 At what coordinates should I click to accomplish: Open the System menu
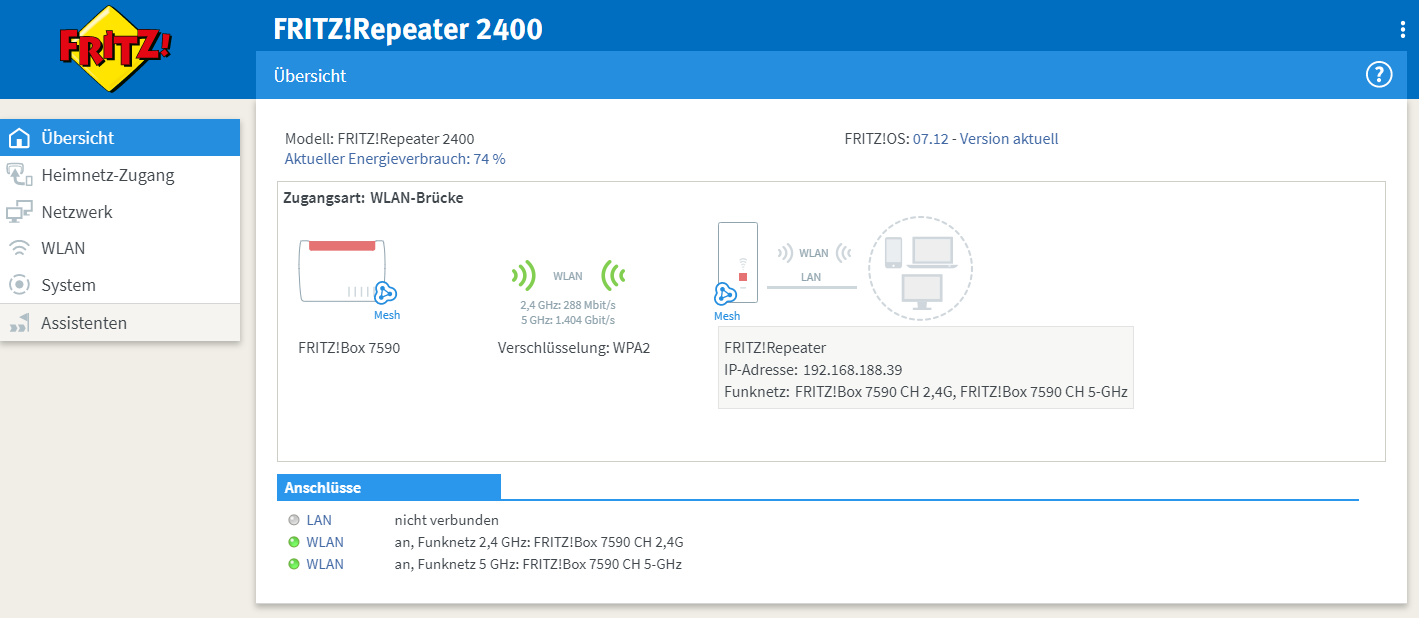[120, 285]
